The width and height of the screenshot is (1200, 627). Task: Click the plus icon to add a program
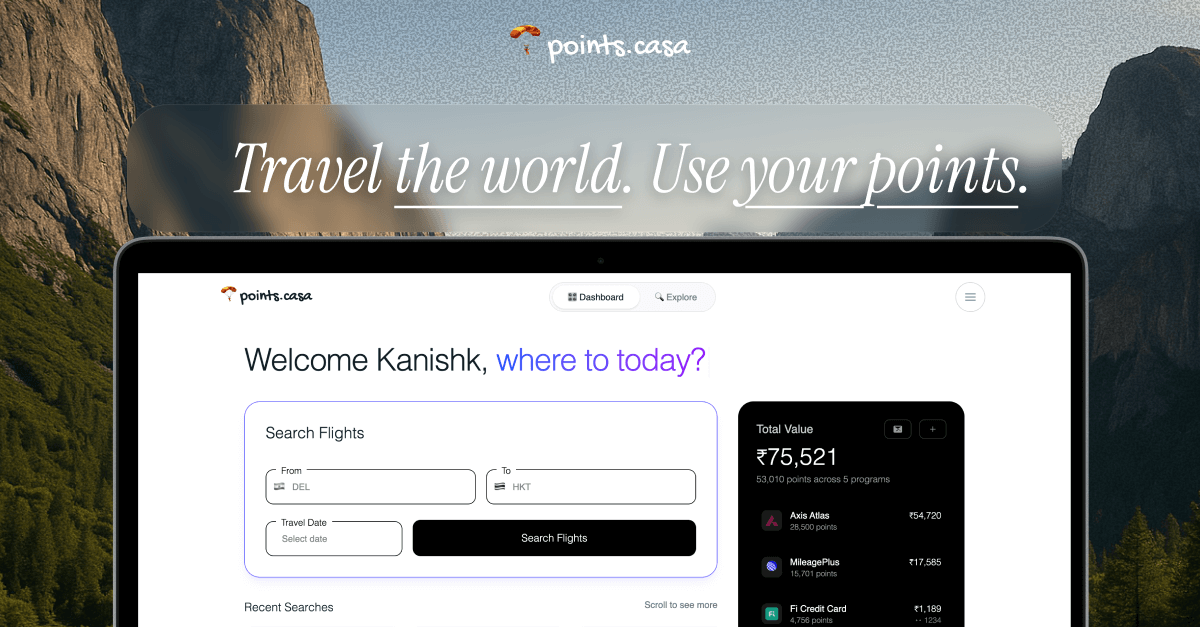click(932, 428)
